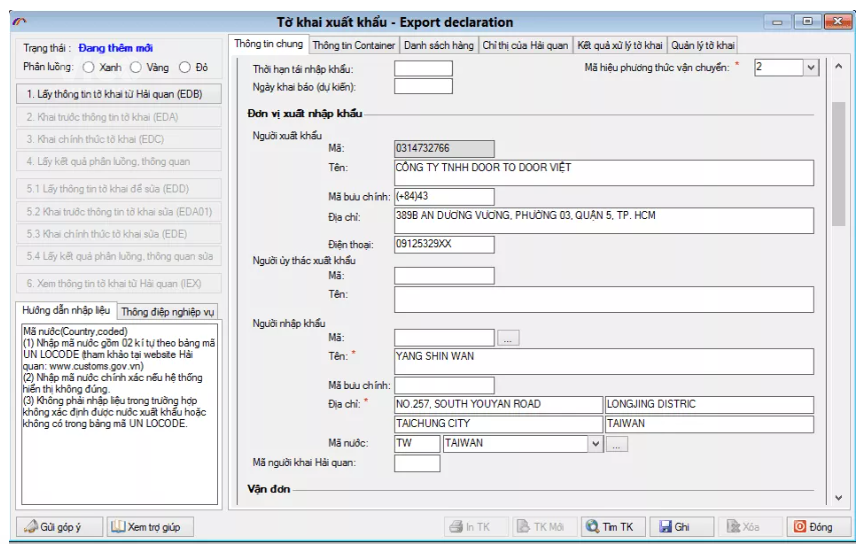Click the importer Mã bưu chính field
867x544 pixels.
coord(444,385)
